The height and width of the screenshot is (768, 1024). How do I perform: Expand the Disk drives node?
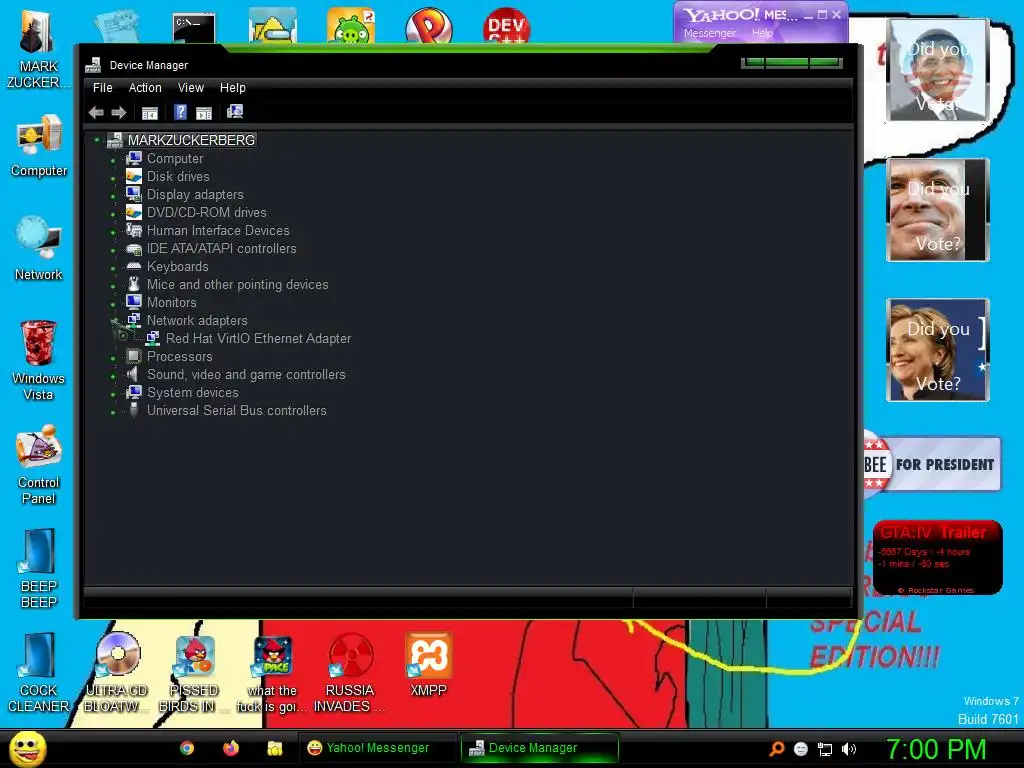[x=113, y=177]
